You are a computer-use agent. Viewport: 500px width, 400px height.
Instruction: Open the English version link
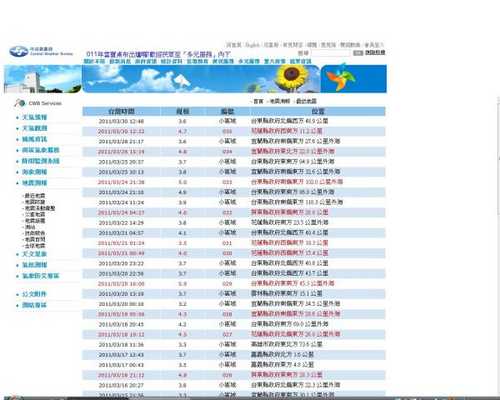(x=253, y=45)
